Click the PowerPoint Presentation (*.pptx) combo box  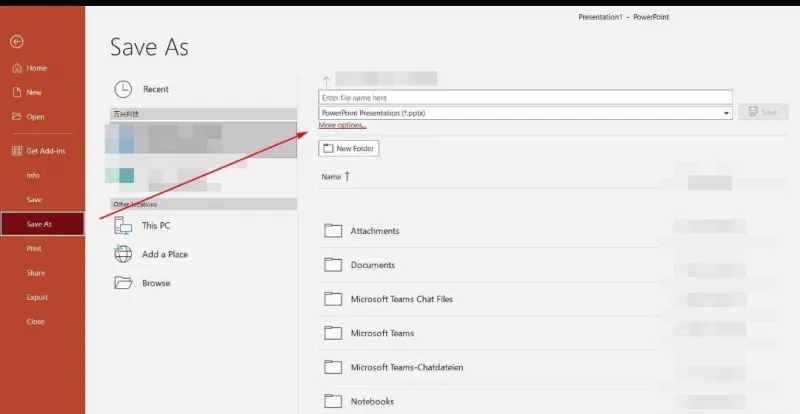526,113
